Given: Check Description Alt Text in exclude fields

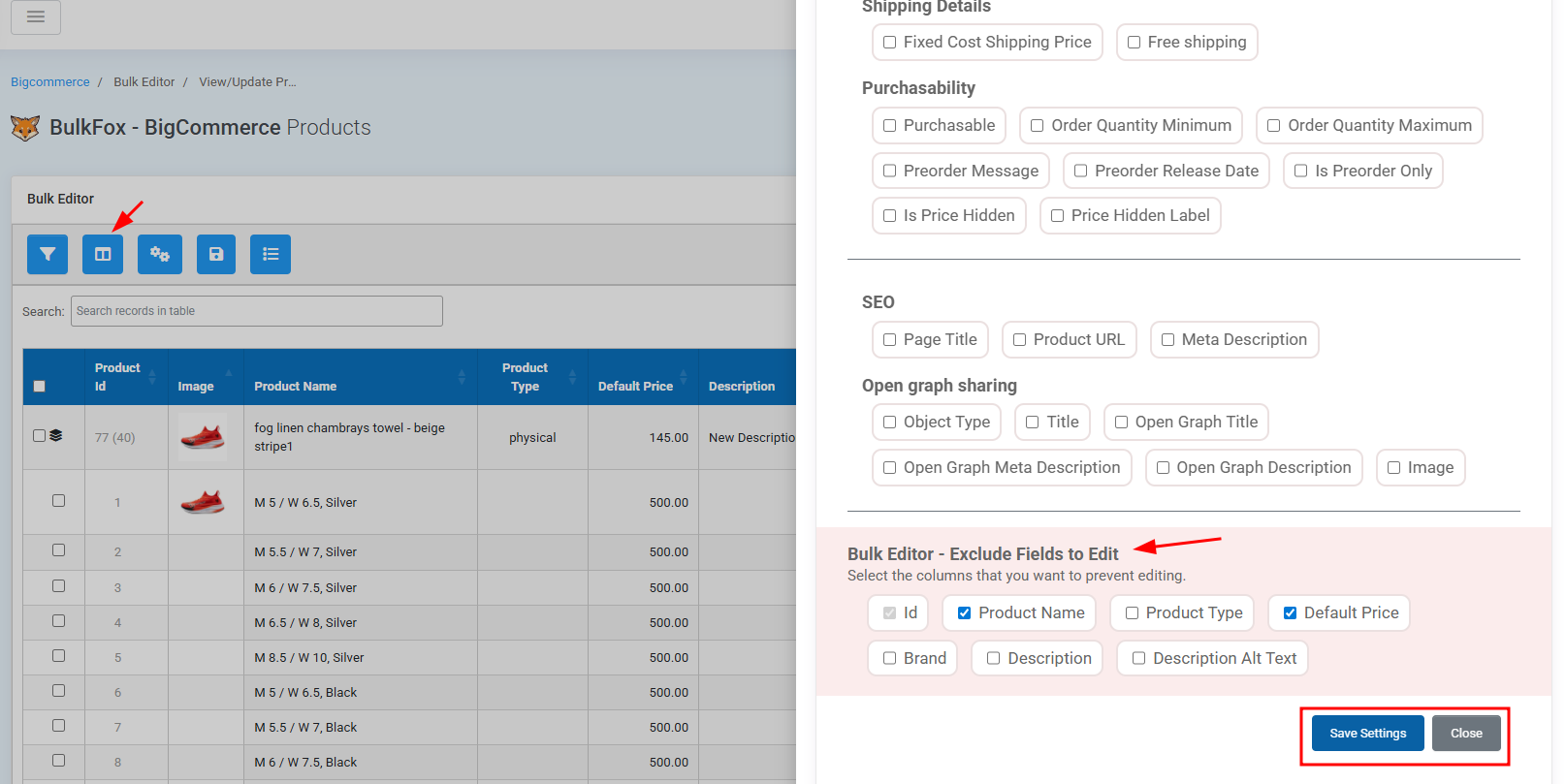Looking at the screenshot, I should point(1139,659).
